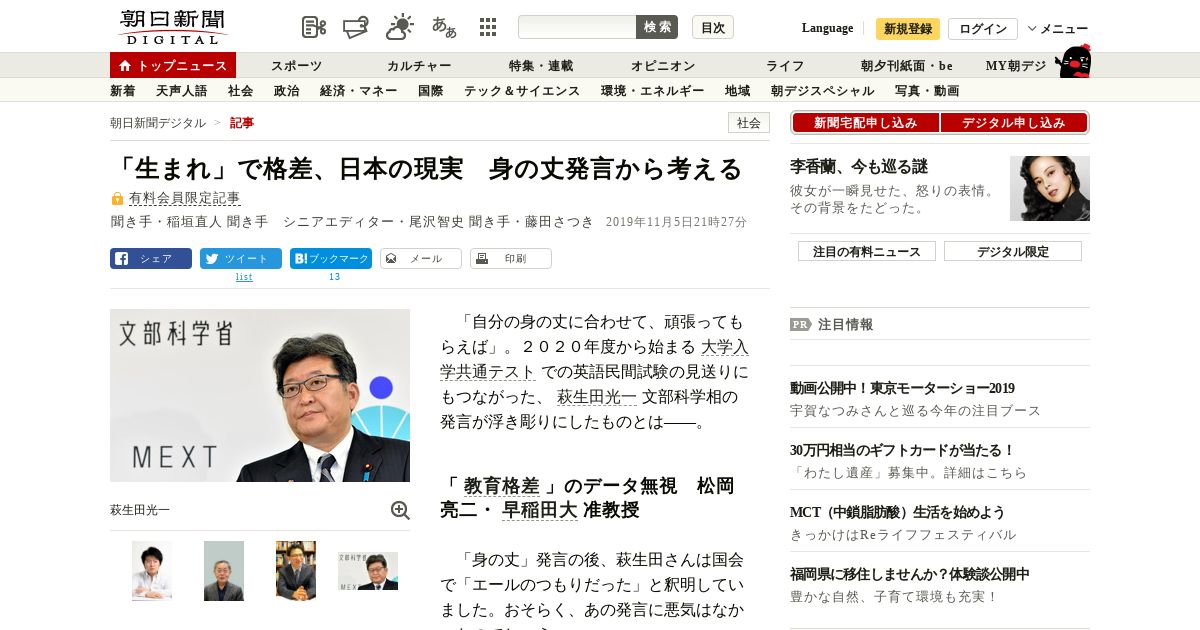Screen dimensions: 1200x630
Task: Open the news list icon in header
Action: click(x=314, y=27)
